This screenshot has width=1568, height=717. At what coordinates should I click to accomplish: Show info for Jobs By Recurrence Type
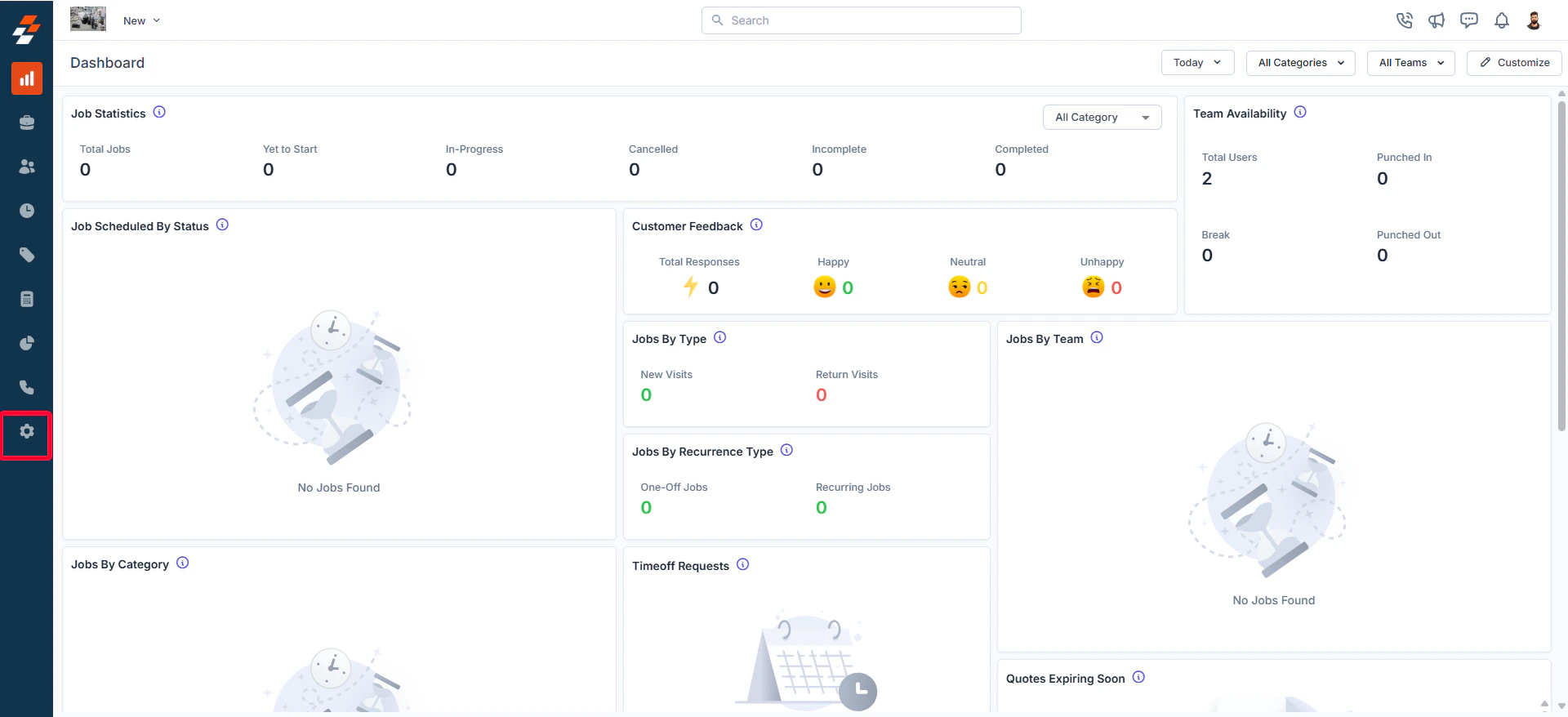point(786,450)
